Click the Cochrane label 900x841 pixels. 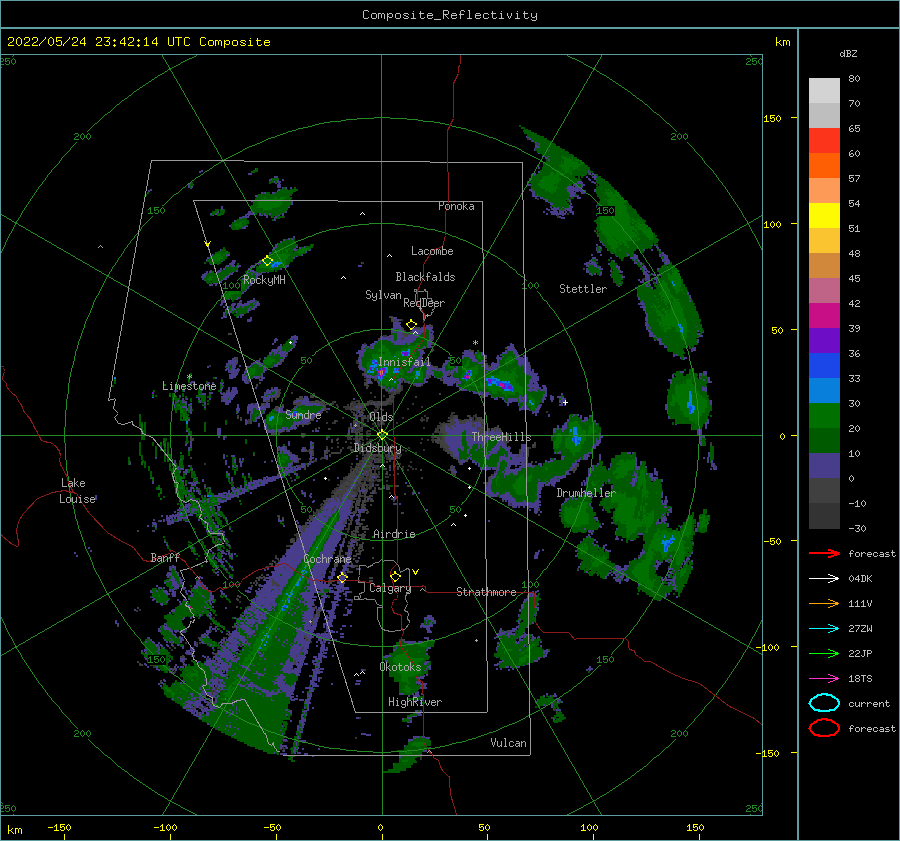[327, 559]
